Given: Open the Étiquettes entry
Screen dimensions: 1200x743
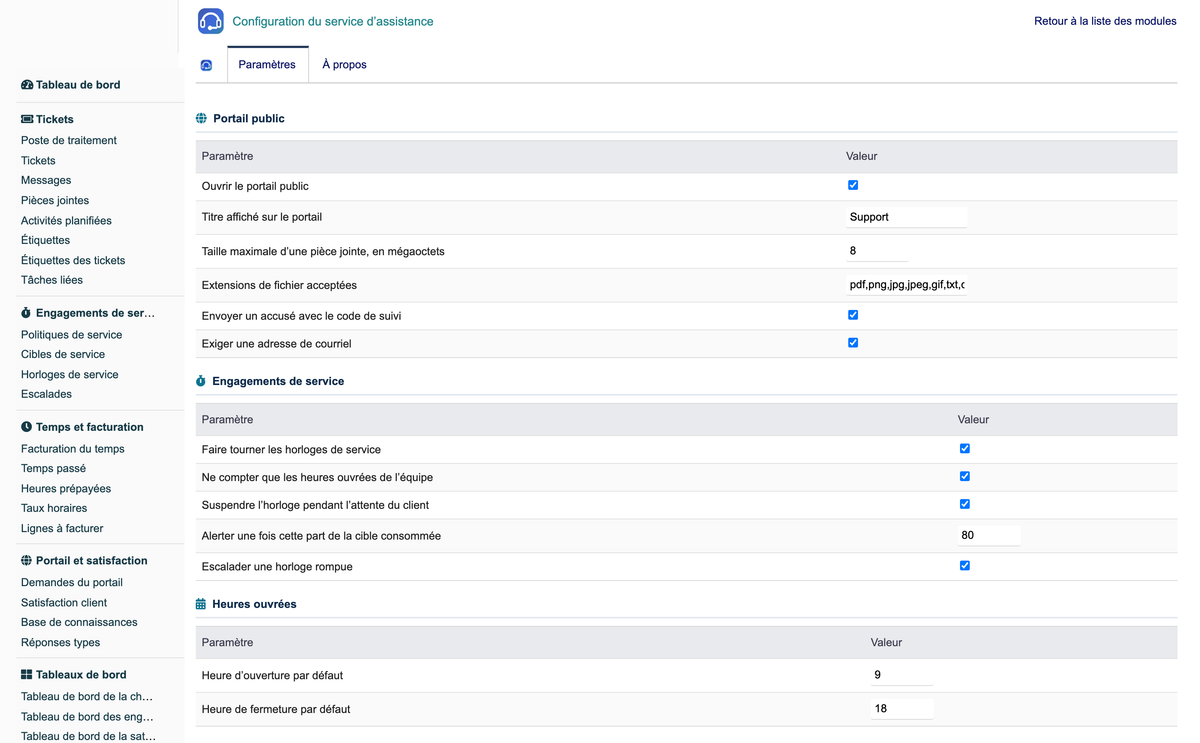Looking at the screenshot, I should coord(45,240).
